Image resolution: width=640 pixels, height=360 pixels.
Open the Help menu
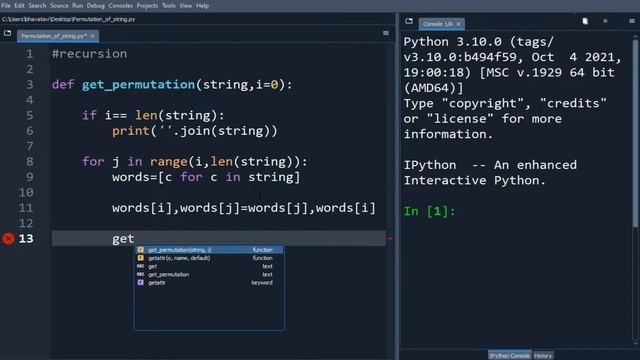(202, 6)
